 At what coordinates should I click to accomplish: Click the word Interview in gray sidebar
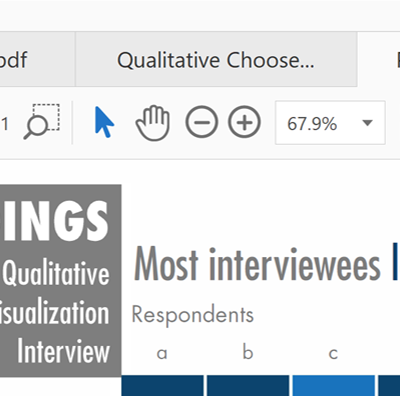63,351
